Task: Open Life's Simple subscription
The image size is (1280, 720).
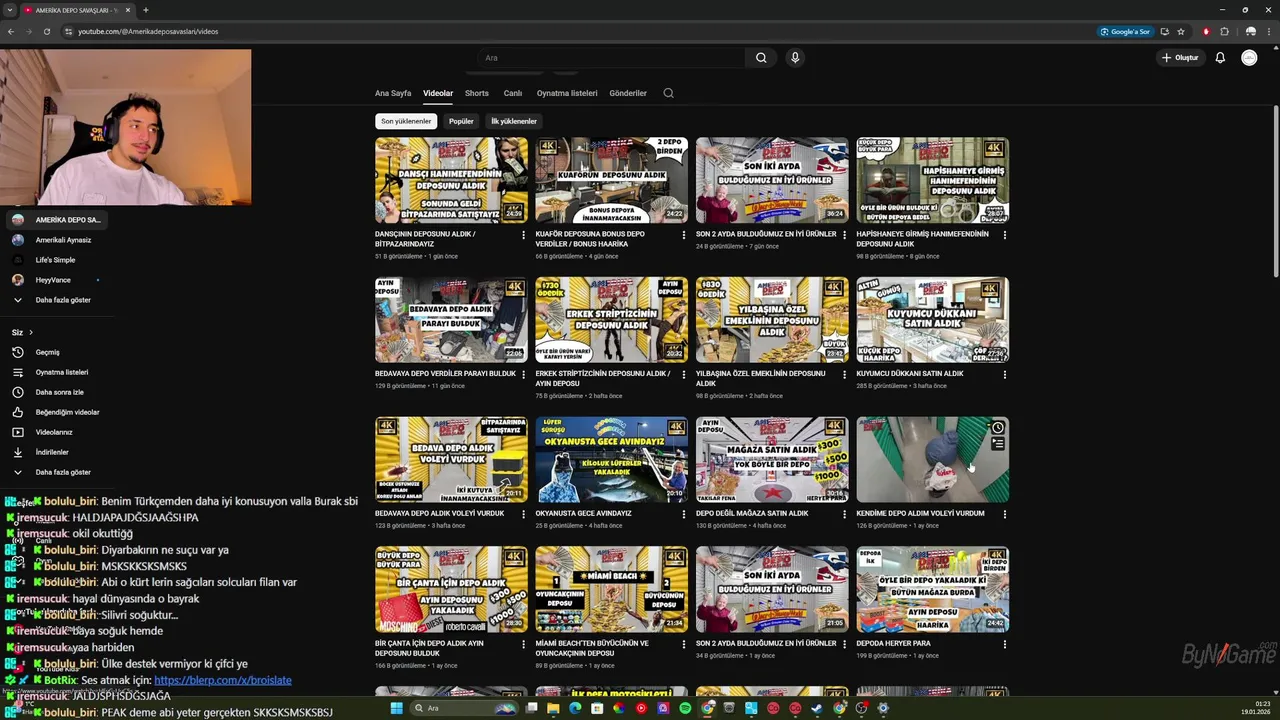Action: point(56,260)
